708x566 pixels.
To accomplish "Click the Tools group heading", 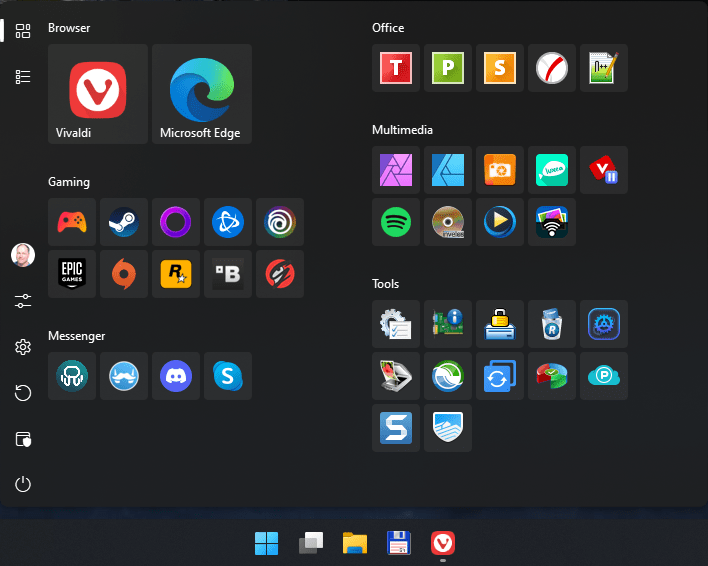I will pyautogui.click(x=385, y=284).
